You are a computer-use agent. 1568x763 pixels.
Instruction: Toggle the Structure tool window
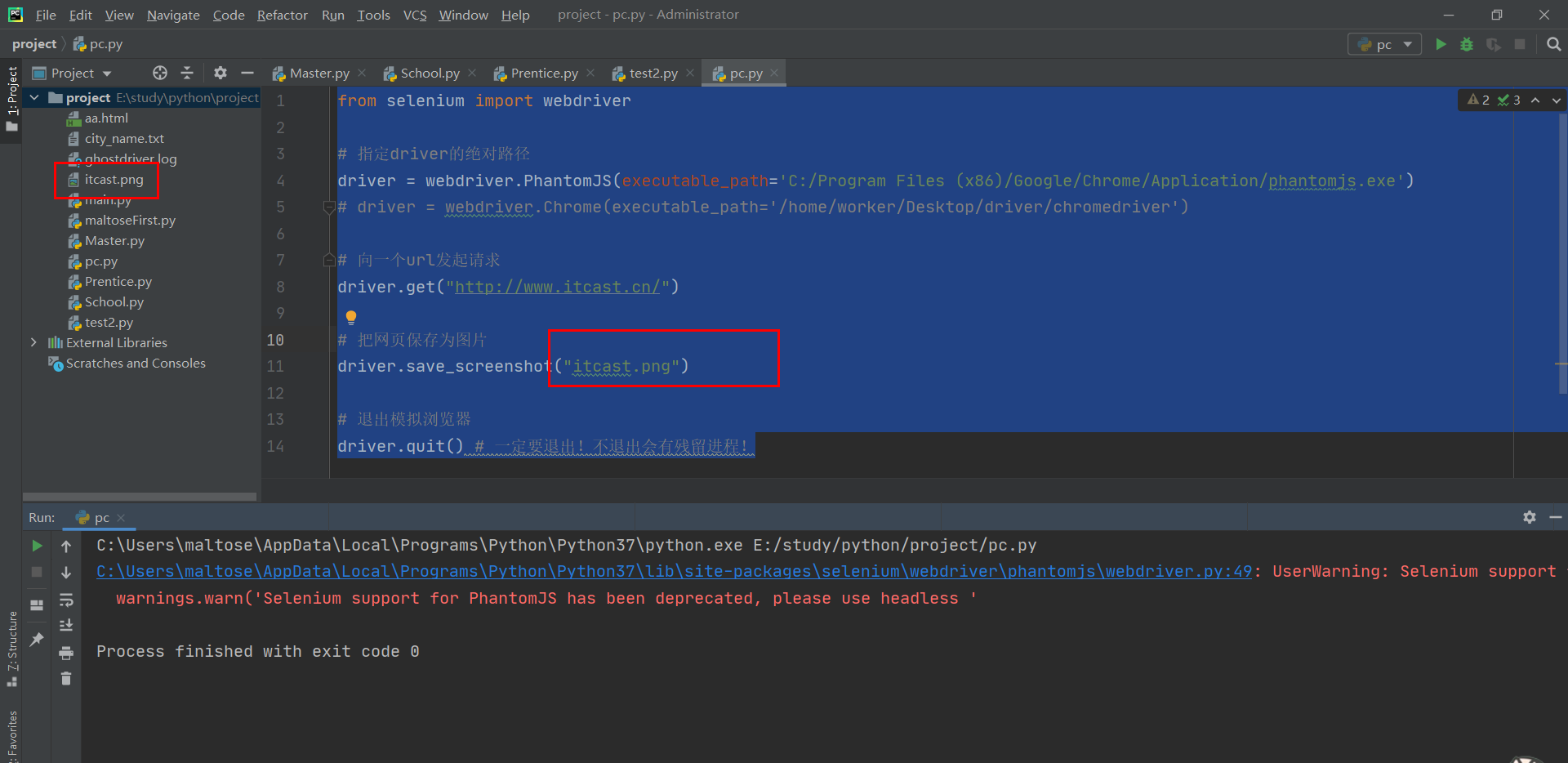(x=11, y=649)
